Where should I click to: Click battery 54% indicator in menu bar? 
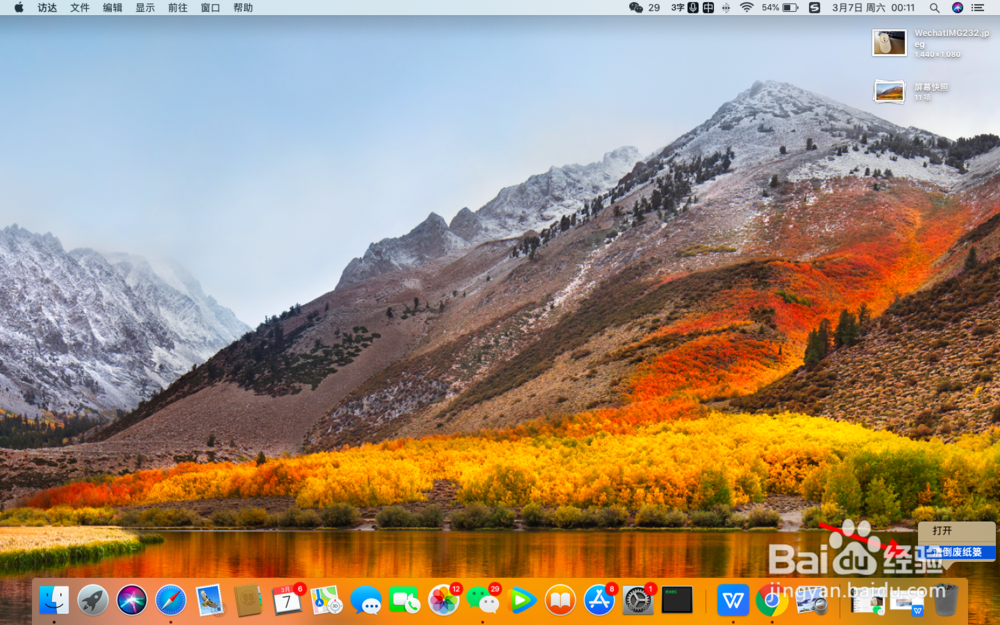coord(779,8)
